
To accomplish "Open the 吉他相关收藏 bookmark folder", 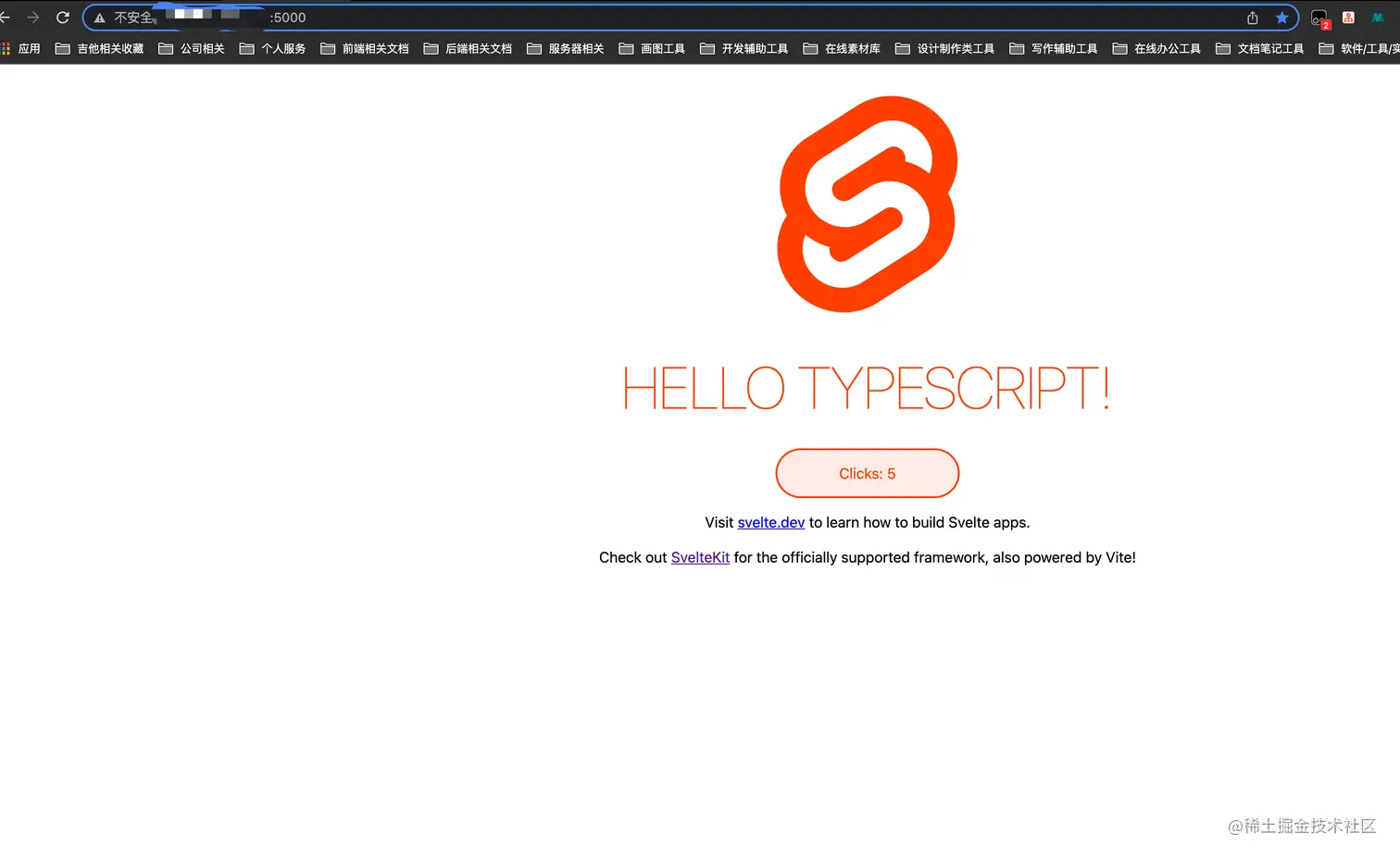I will pyautogui.click(x=100, y=48).
